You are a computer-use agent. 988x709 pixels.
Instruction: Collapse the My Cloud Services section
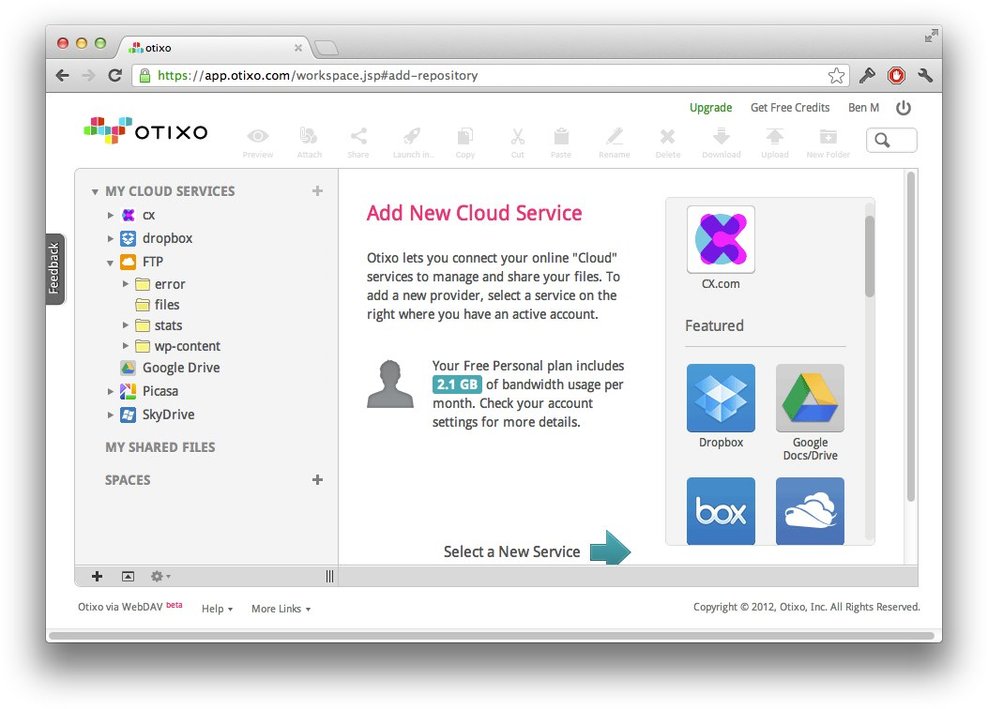(95, 192)
